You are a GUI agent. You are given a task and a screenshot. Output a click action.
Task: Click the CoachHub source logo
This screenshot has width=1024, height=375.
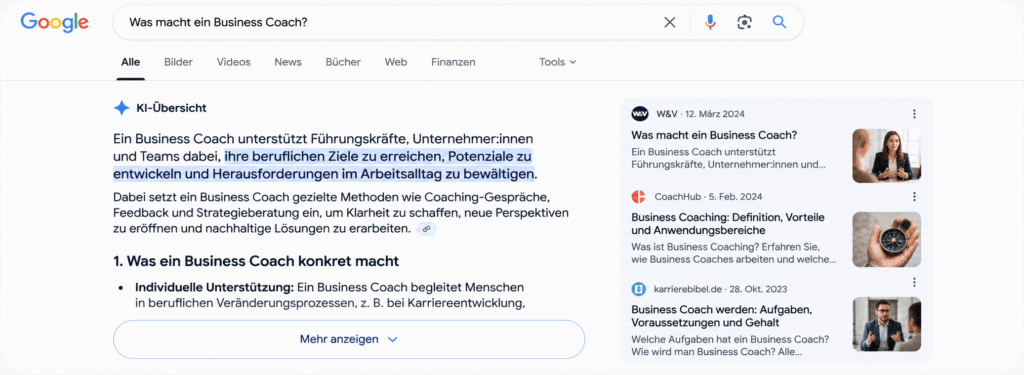coord(639,197)
